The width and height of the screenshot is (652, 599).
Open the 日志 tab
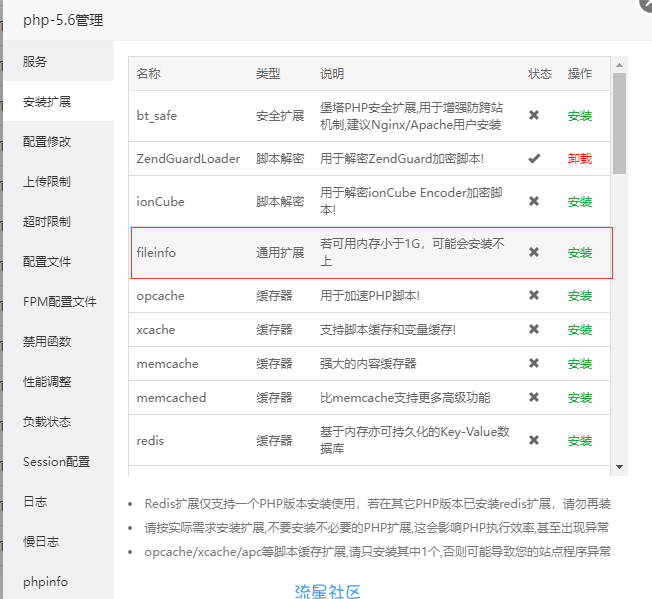pos(58,501)
